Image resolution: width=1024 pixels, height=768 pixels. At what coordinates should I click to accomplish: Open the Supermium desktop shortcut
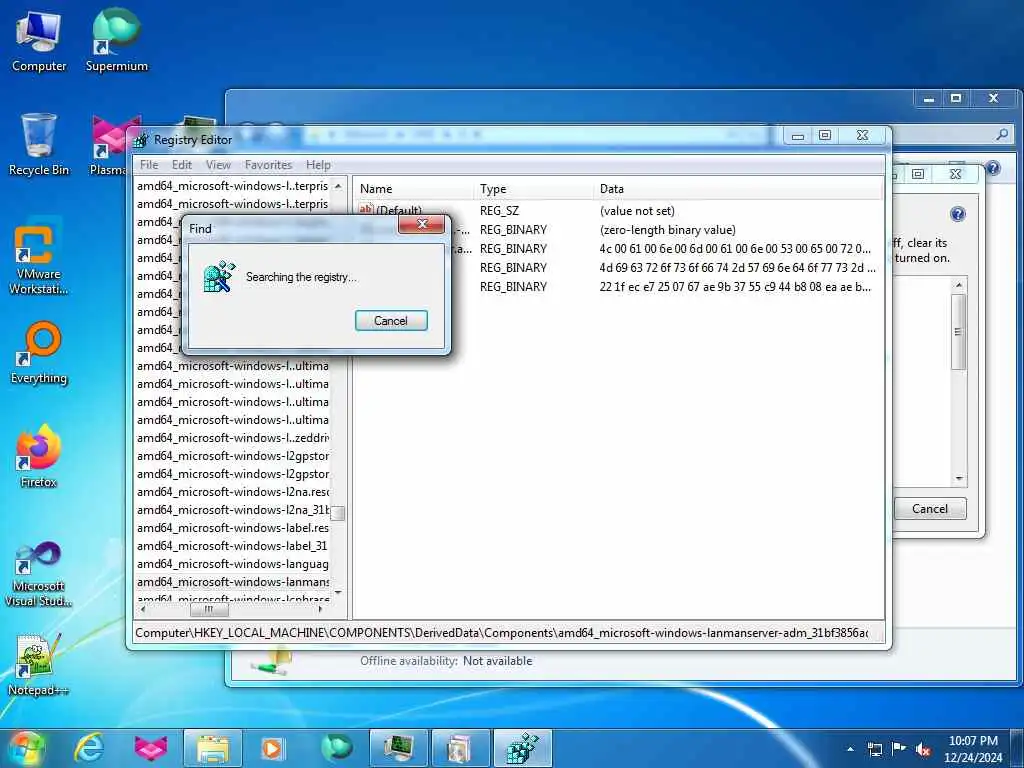point(116,41)
